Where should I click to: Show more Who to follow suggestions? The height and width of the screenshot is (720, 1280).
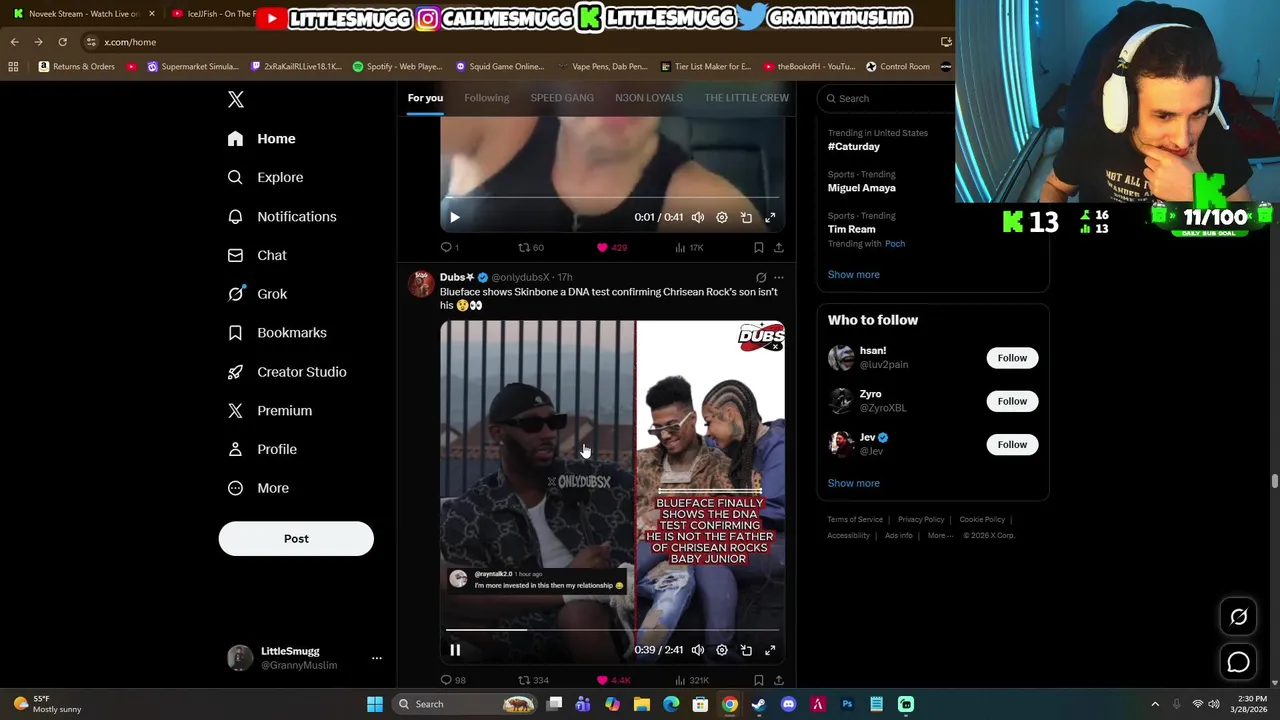[x=854, y=483]
